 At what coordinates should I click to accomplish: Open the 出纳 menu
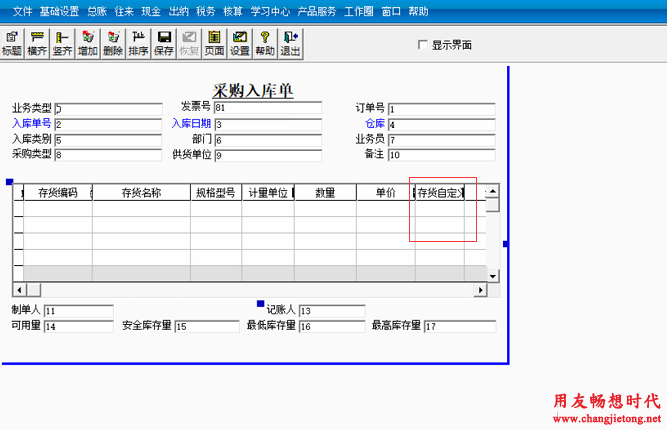click(x=178, y=11)
